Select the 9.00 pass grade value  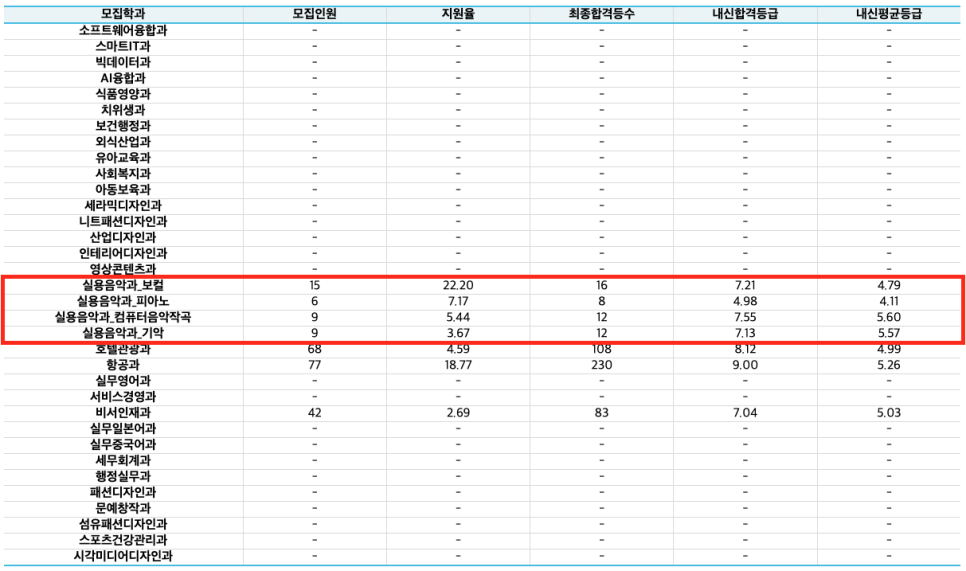[745, 365]
